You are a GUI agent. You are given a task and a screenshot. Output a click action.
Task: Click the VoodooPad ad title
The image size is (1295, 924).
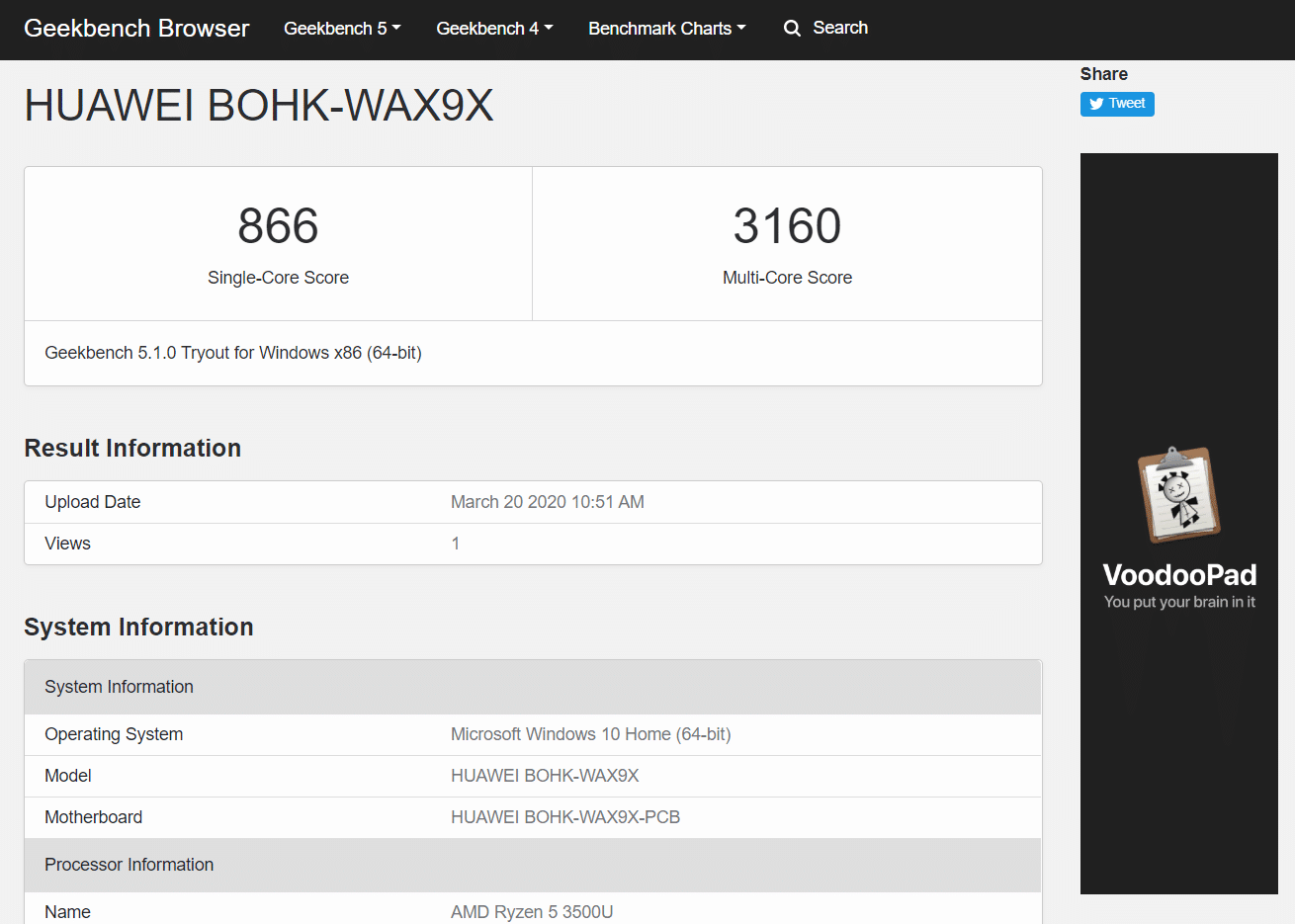click(x=1179, y=575)
